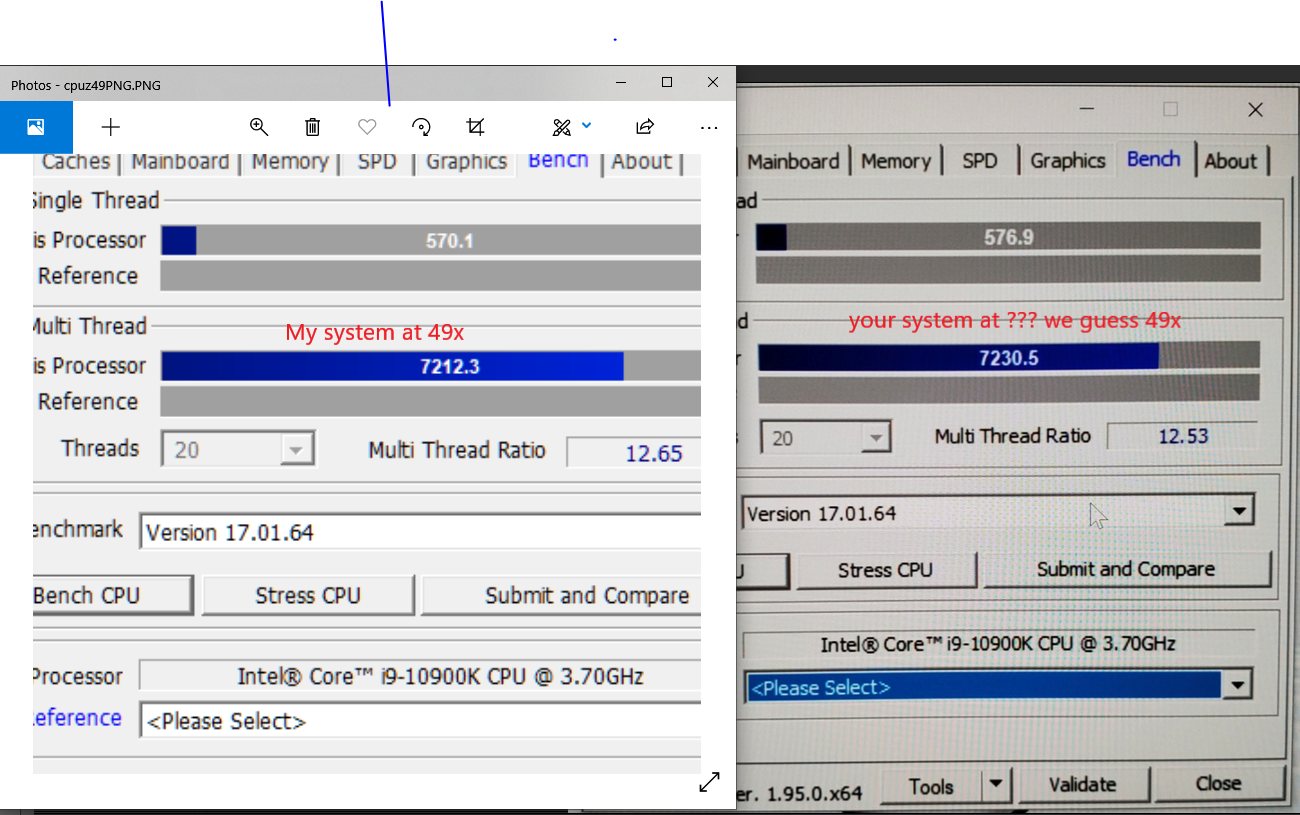Click Submit and Compare in left image

[562, 596]
